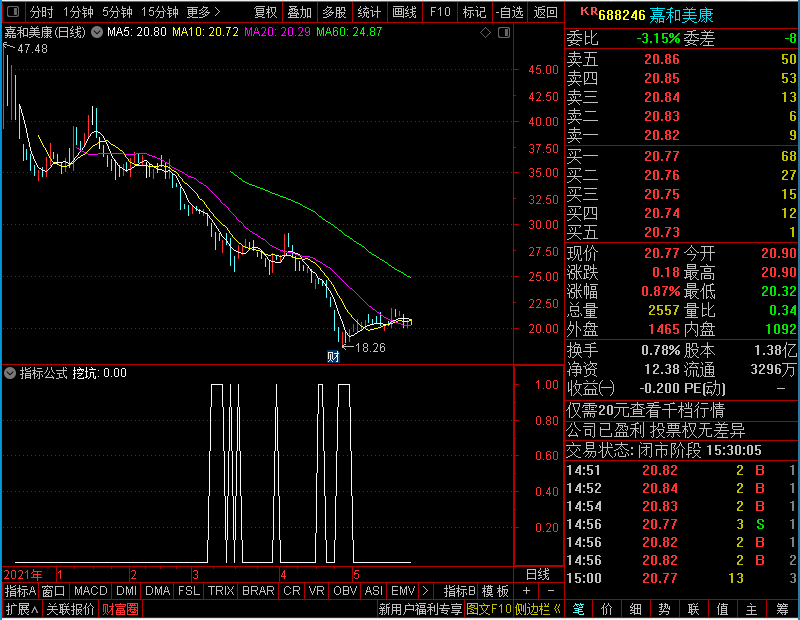Switch the indicator to ASI
Viewport: 800px width, 620px height.
(x=373, y=591)
